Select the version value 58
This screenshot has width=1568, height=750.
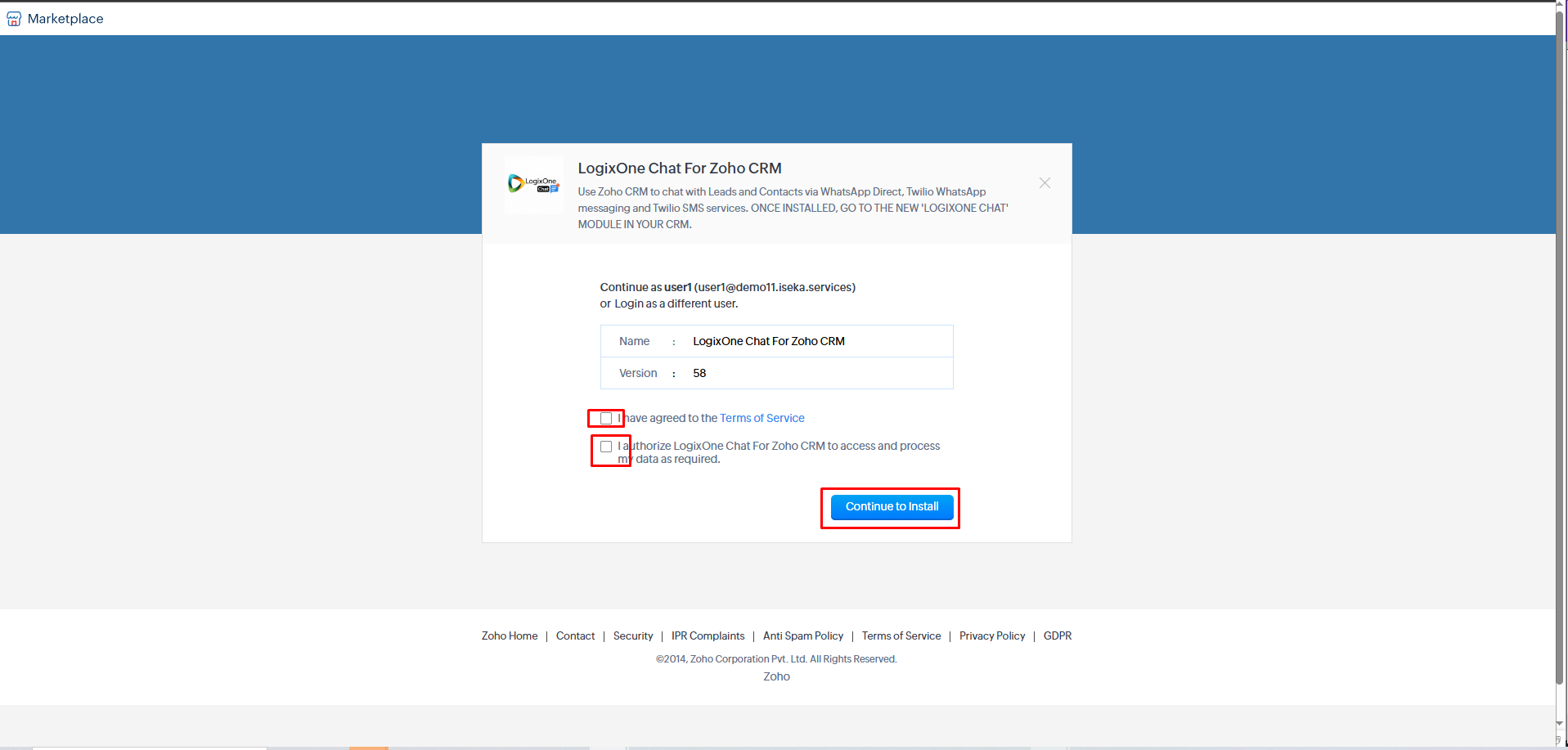point(699,373)
